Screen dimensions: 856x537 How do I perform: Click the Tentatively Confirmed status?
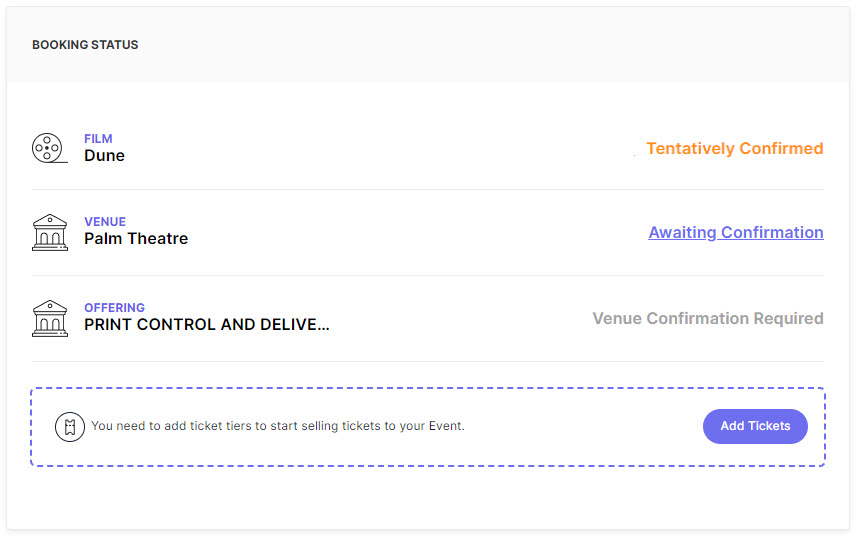click(734, 148)
